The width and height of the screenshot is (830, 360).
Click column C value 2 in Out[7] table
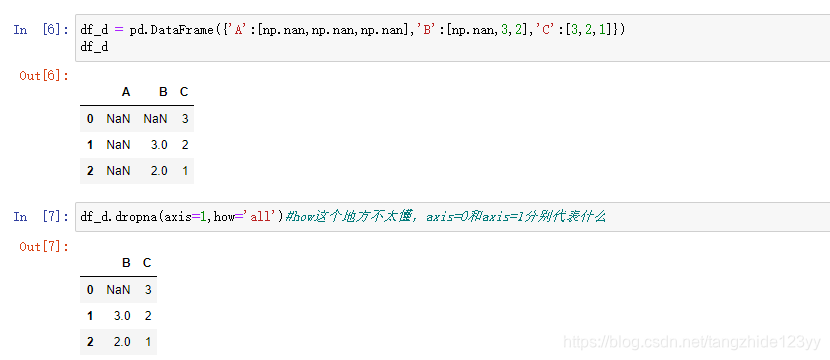[x=148, y=316]
